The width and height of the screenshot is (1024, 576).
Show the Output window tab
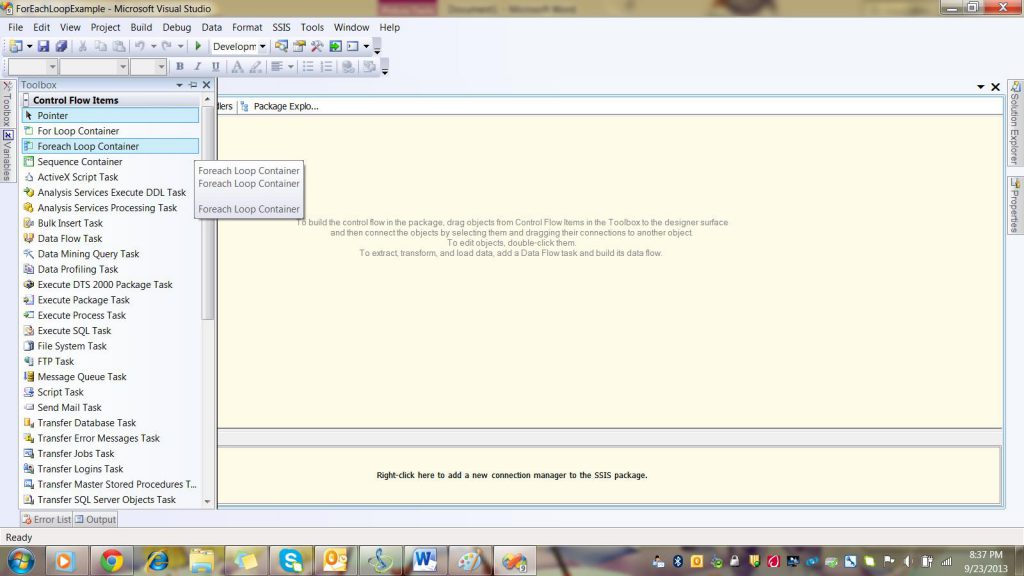(95, 519)
